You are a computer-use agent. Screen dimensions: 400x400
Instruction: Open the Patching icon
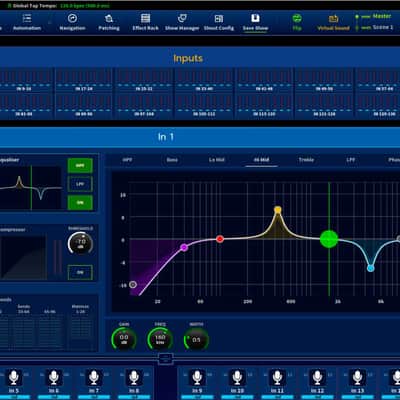tap(109, 18)
